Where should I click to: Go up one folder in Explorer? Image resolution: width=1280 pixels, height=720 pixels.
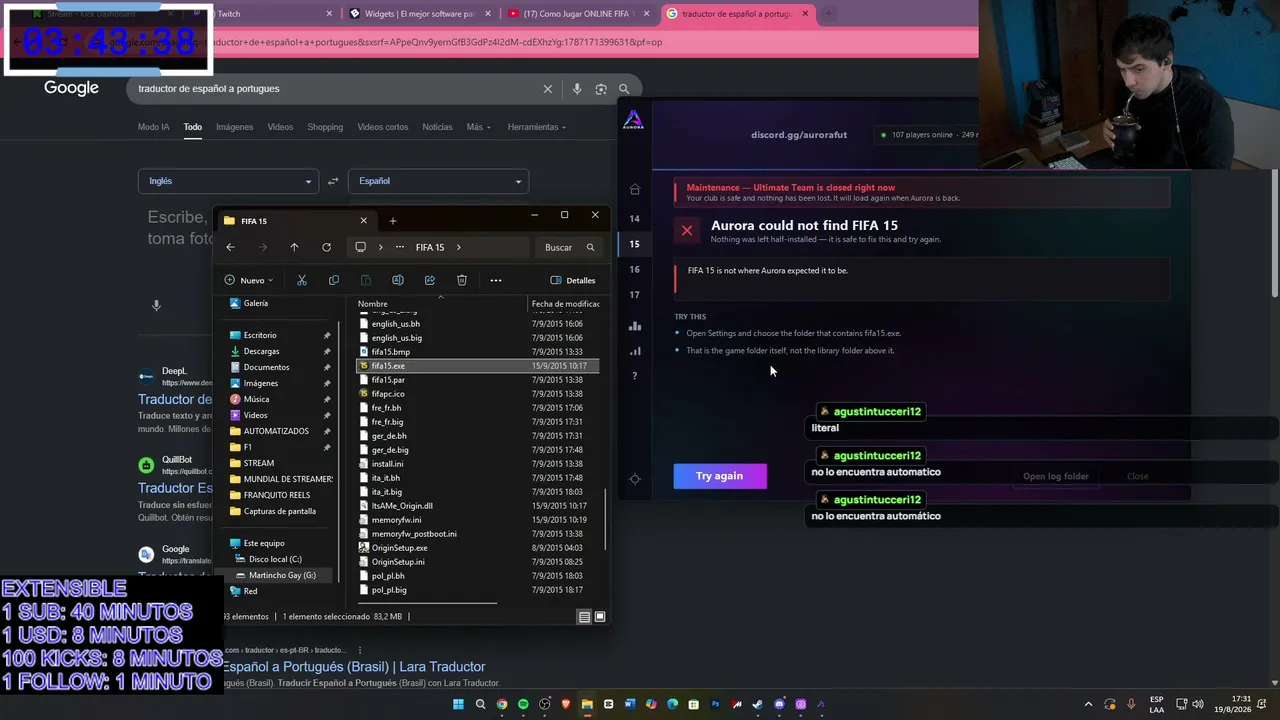pos(294,247)
